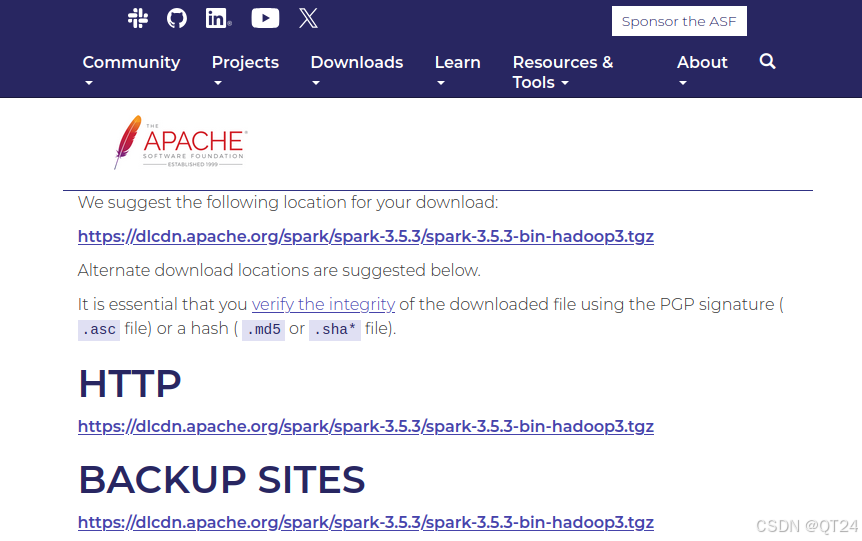
Task: Click the .sha* code label
Action: pos(335,329)
